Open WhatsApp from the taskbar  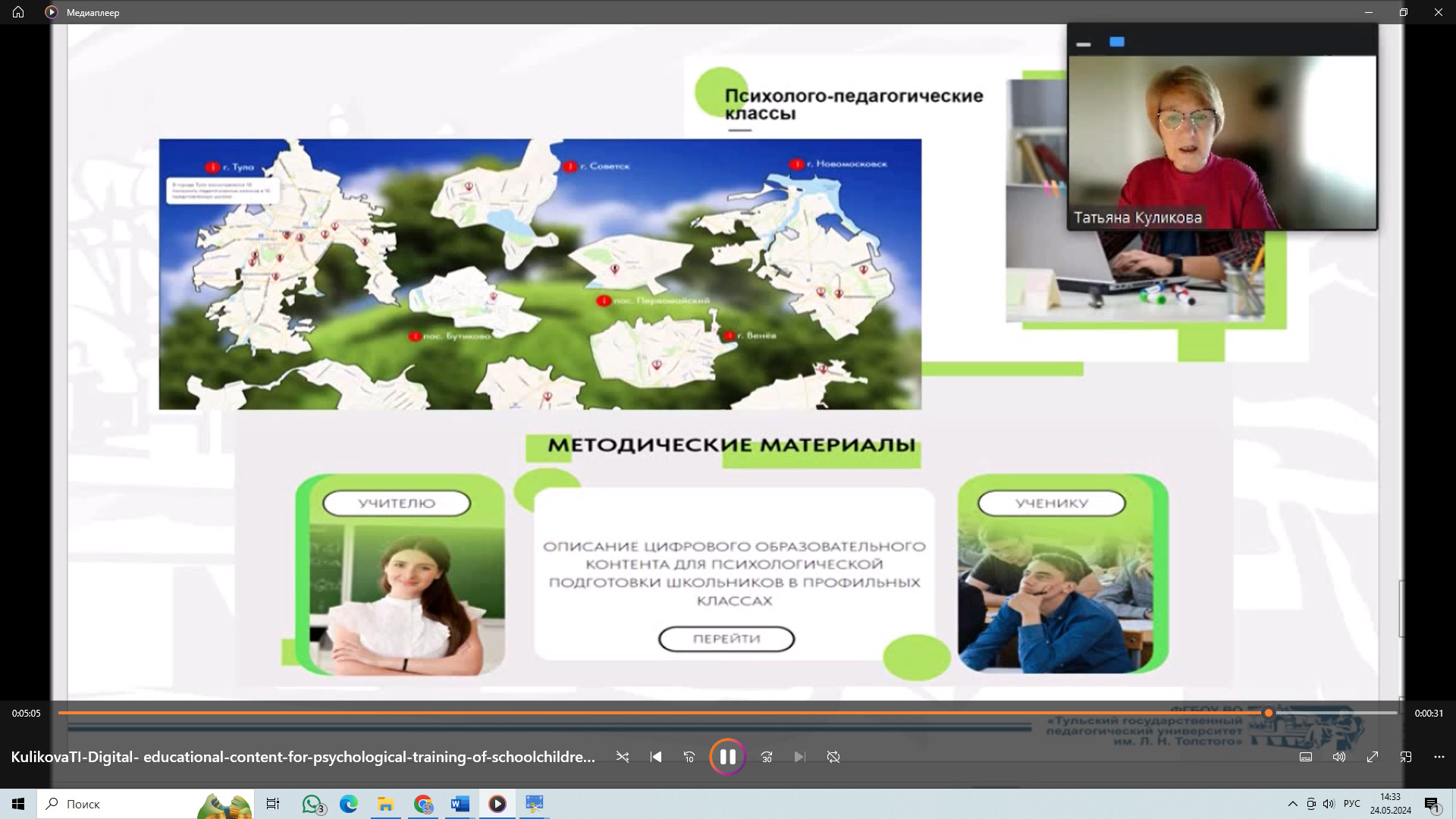(x=312, y=804)
